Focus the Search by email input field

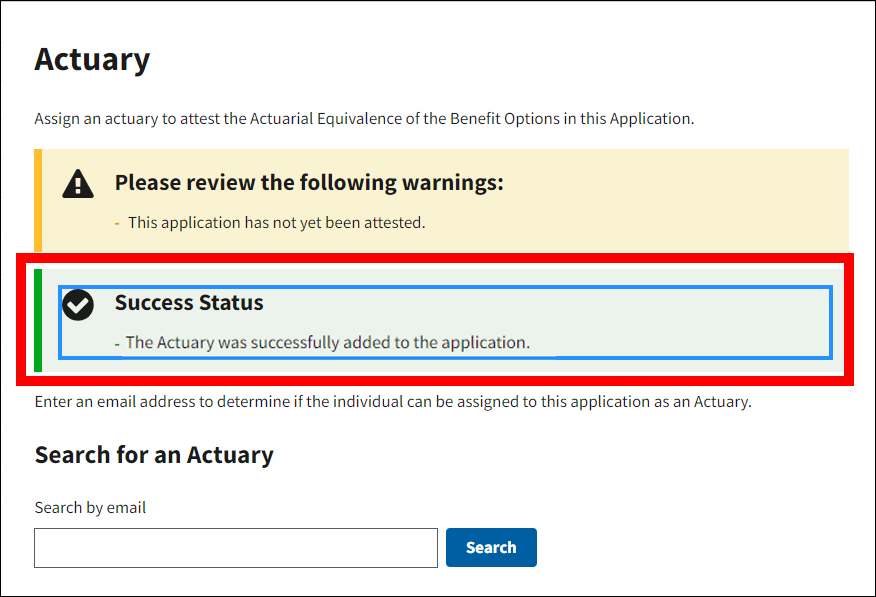click(x=236, y=548)
